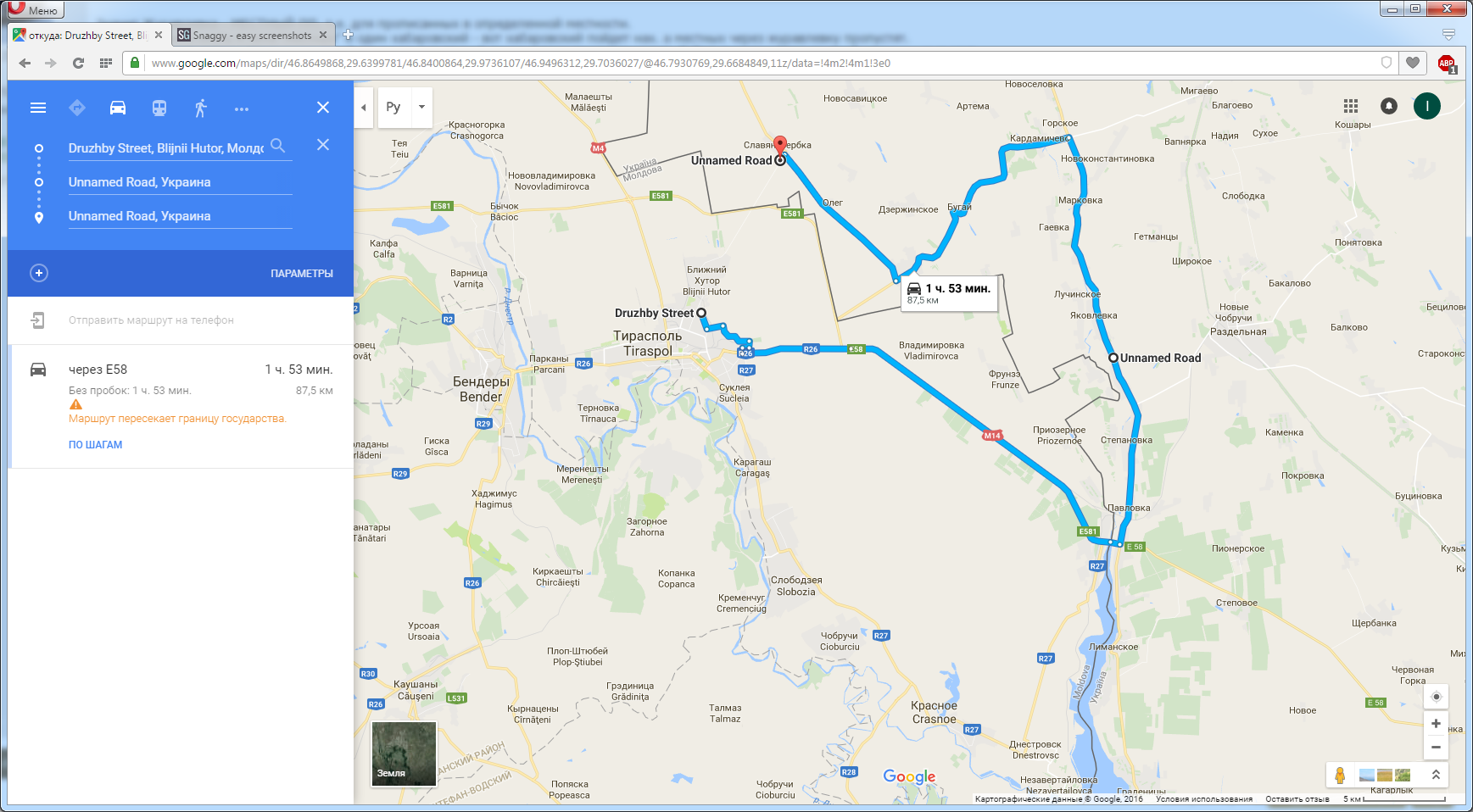Click the Druzhby Street map marker
Image resolution: width=1473 pixels, height=812 pixels.
click(701, 313)
